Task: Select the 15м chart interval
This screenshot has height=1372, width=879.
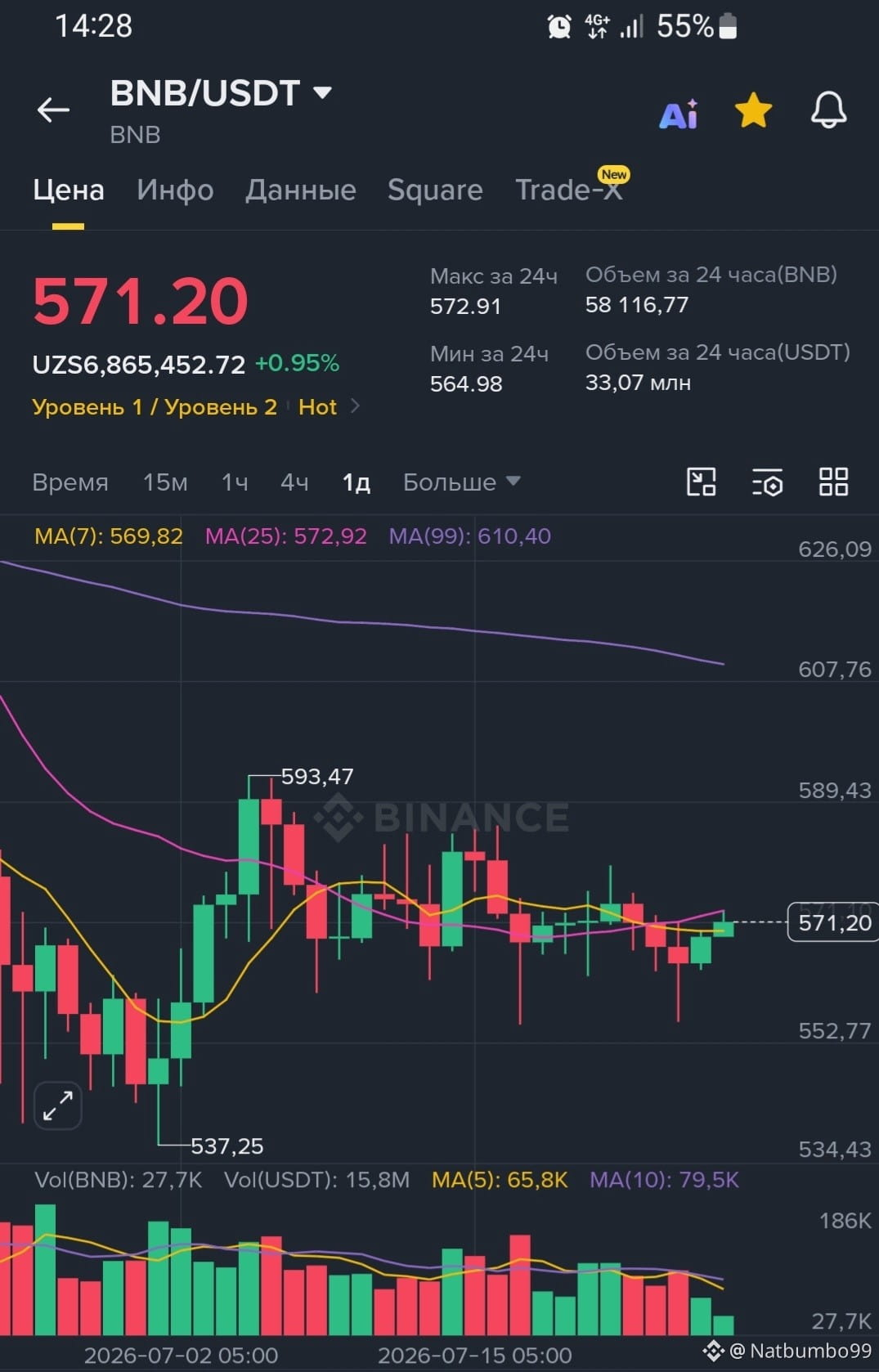Action: [165, 482]
